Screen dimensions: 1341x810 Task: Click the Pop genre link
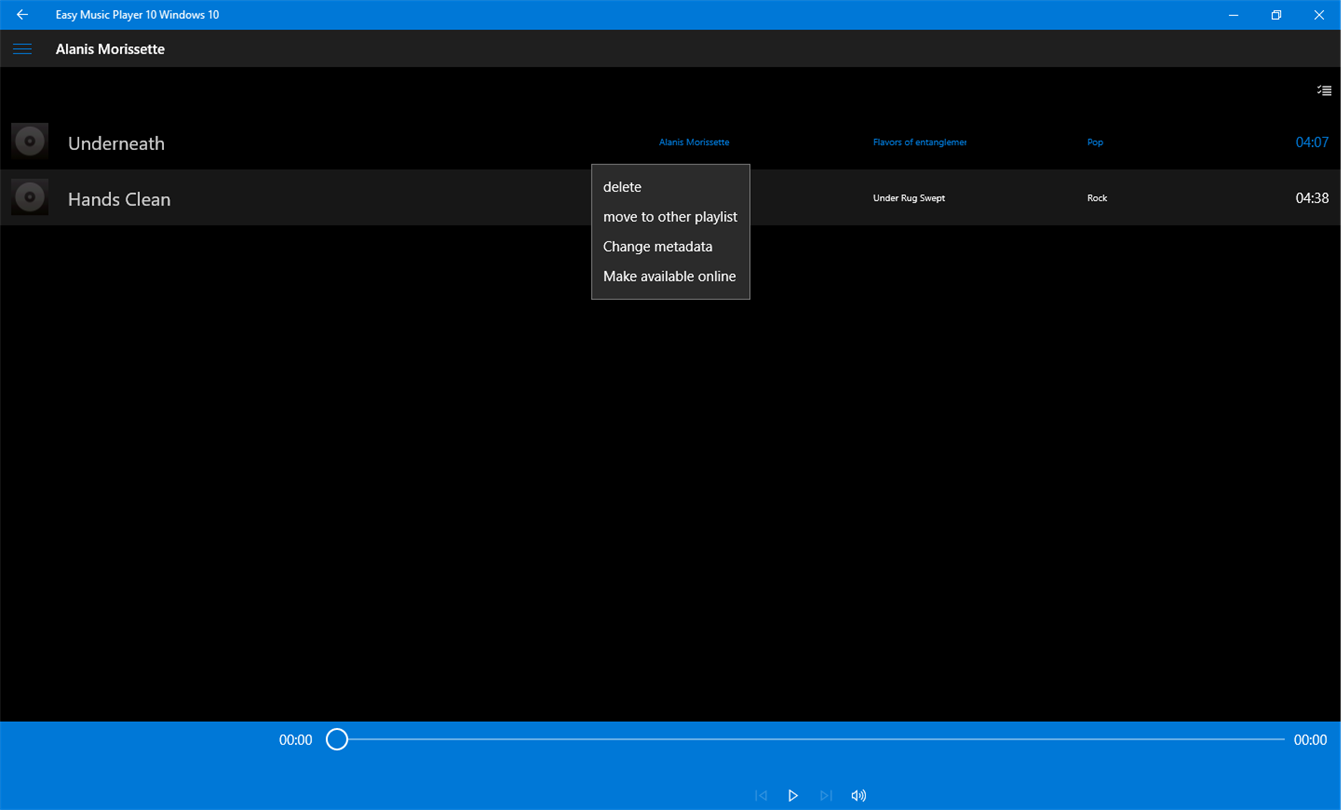[x=1095, y=142]
